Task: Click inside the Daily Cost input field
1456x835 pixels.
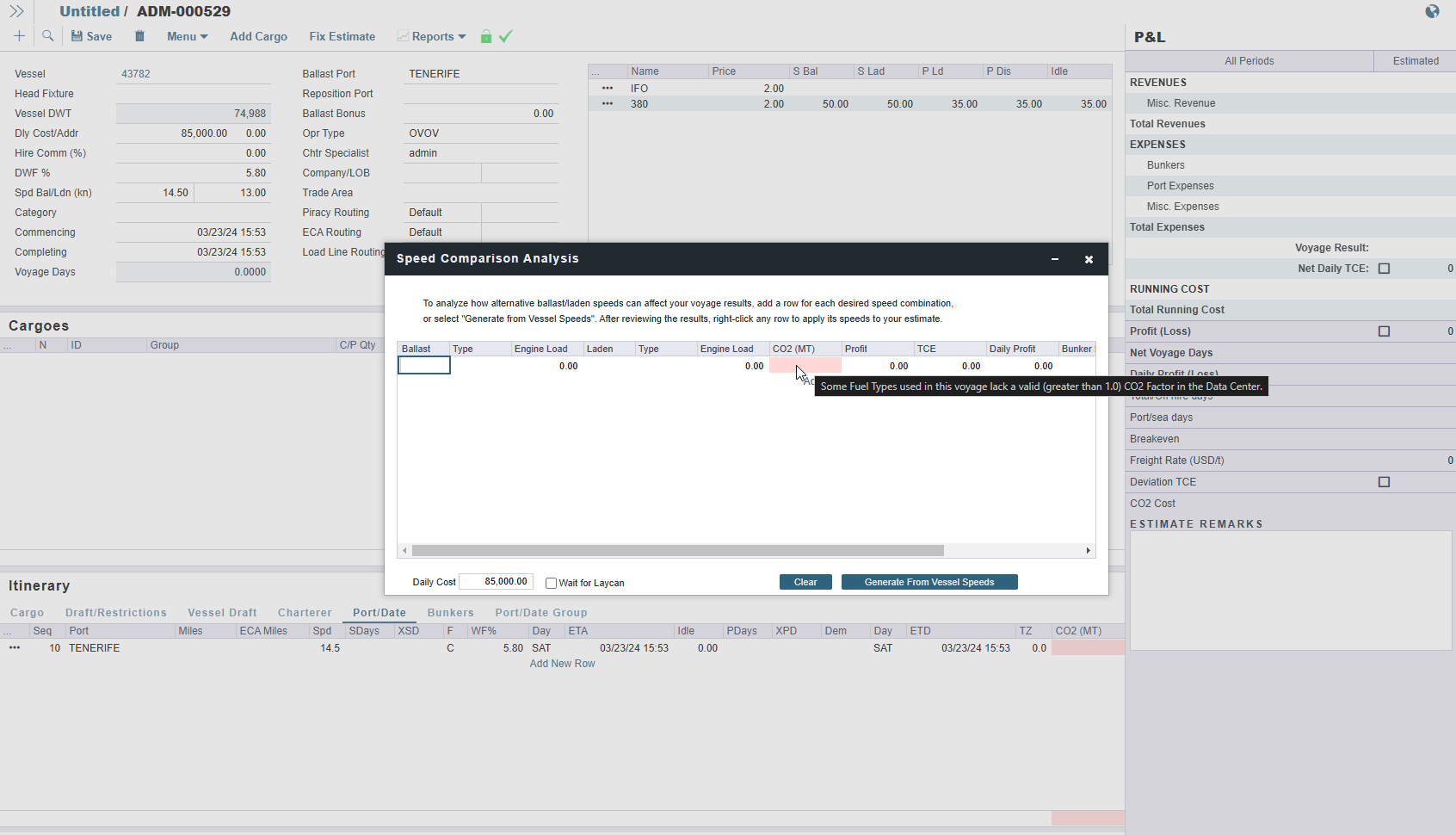Action: click(496, 581)
